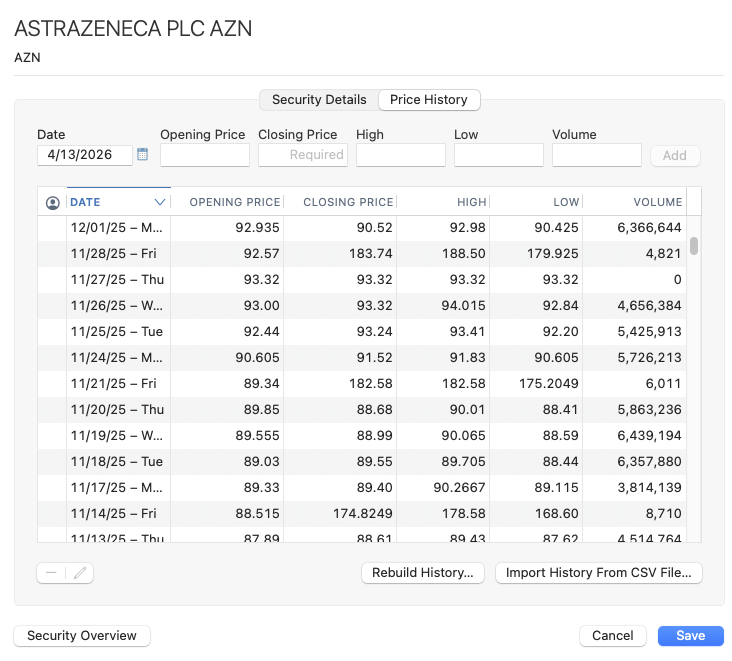732x661 pixels.
Task: Click opening price 92.935 cell
Action: 257,227
